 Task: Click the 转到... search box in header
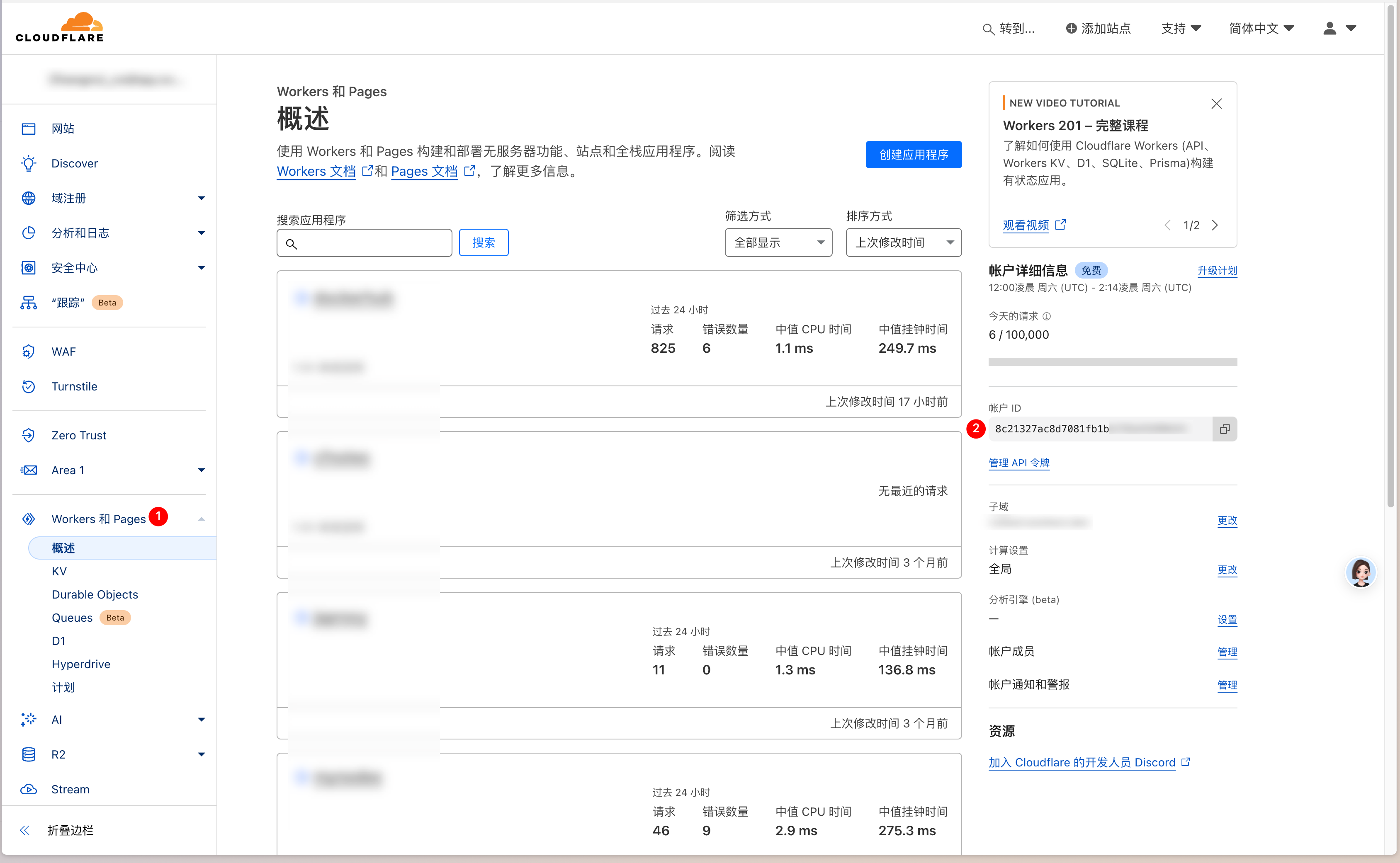[1009, 29]
